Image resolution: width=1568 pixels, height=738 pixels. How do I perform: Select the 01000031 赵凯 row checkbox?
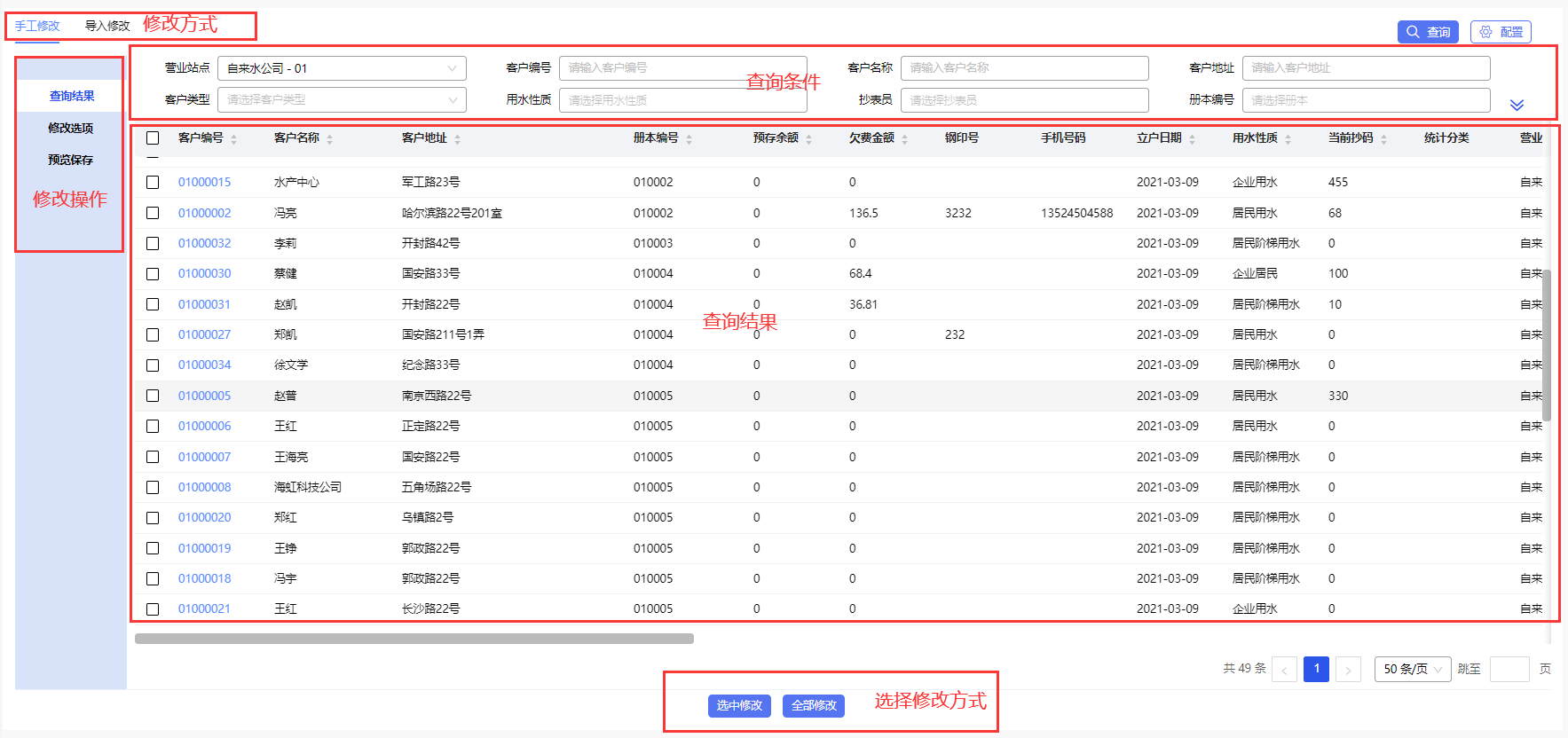click(x=153, y=304)
